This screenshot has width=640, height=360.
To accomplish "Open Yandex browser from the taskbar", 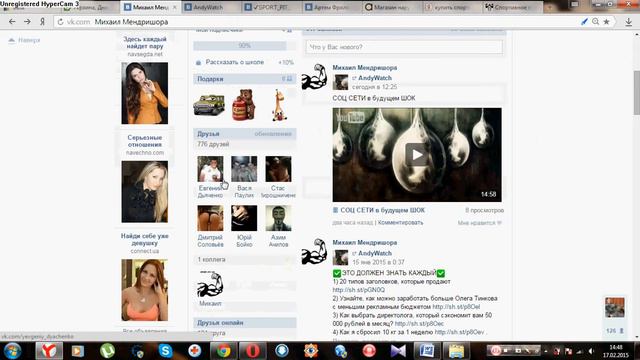I will coord(49,351).
